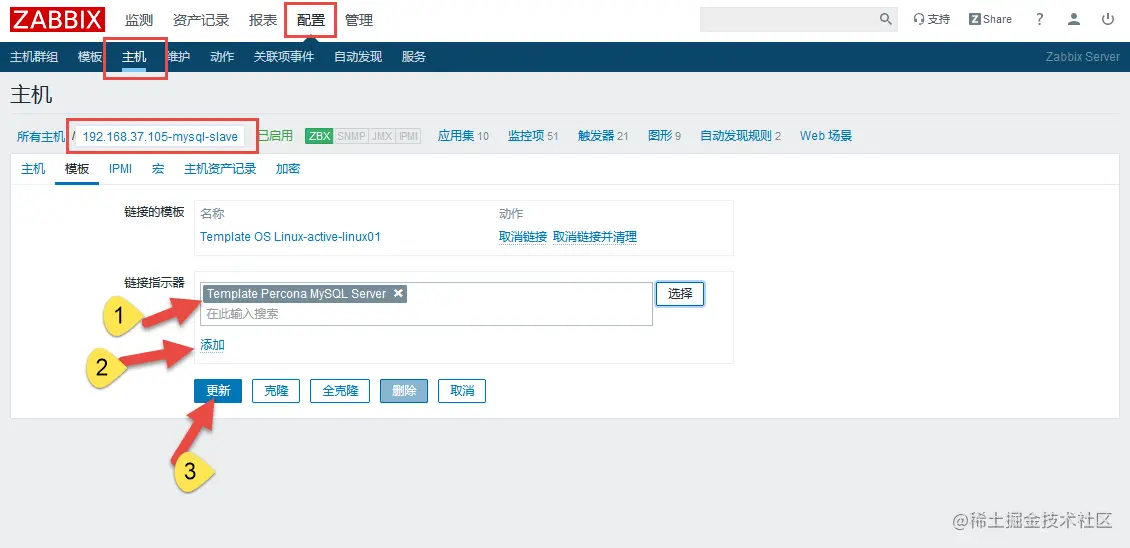This screenshot has width=1130, height=548.
Task: Open 监控项 51 link
Action: pyautogui.click(x=533, y=136)
